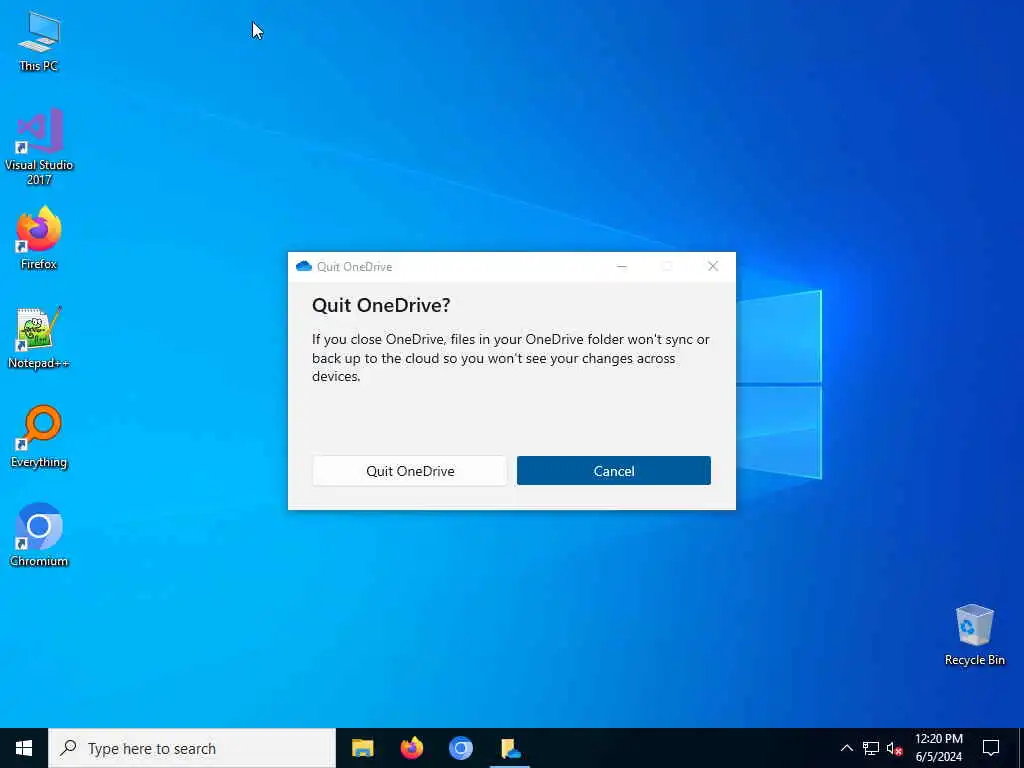Select the This PC desktop icon
The width and height of the screenshot is (1024, 768).
[x=39, y=41]
